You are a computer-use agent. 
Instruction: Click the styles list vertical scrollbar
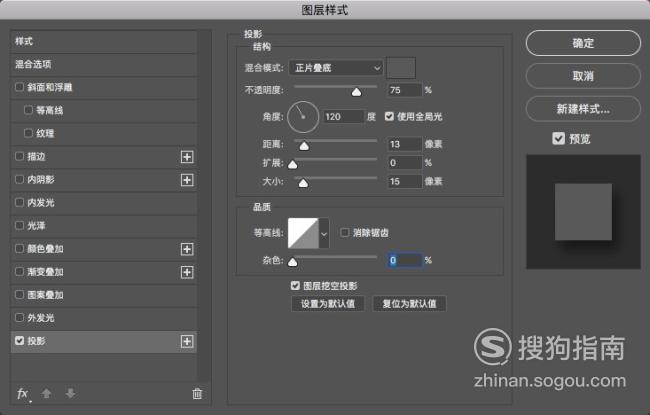(x=204, y=205)
